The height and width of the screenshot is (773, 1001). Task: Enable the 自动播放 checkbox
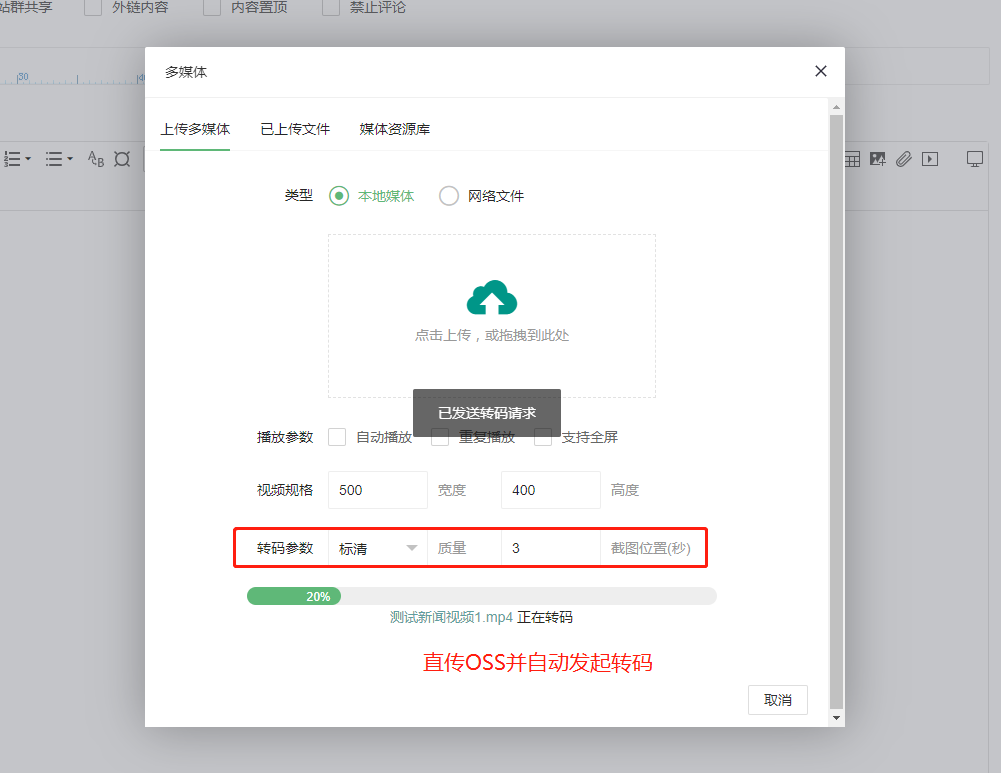click(x=337, y=437)
